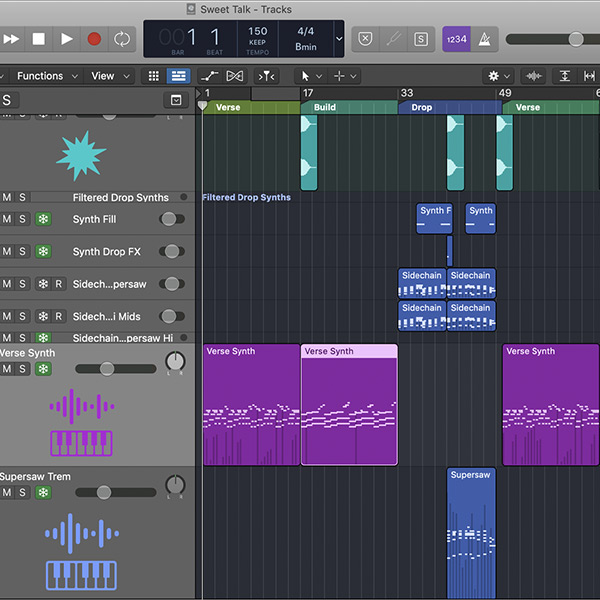The image size is (600, 600).
Task: Select the Drop arrangement marker
Action: pyautogui.click(x=422, y=107)
